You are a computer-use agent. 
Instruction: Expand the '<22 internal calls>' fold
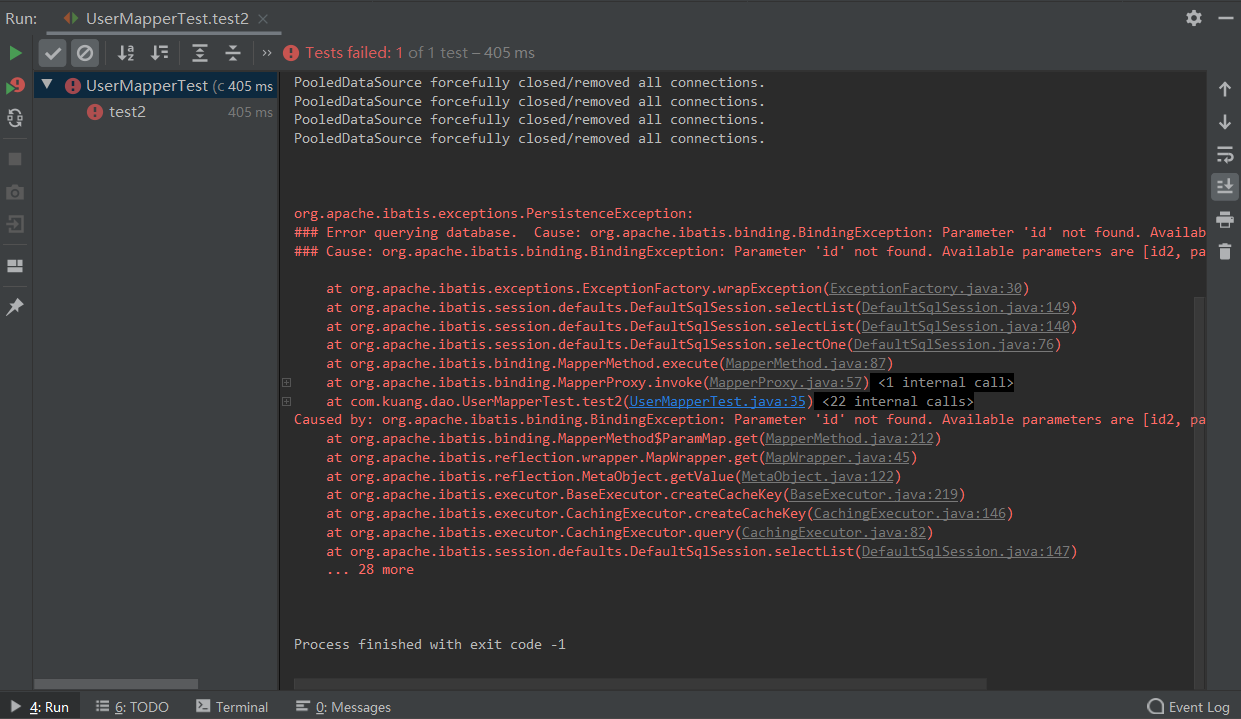coord(897,402)
